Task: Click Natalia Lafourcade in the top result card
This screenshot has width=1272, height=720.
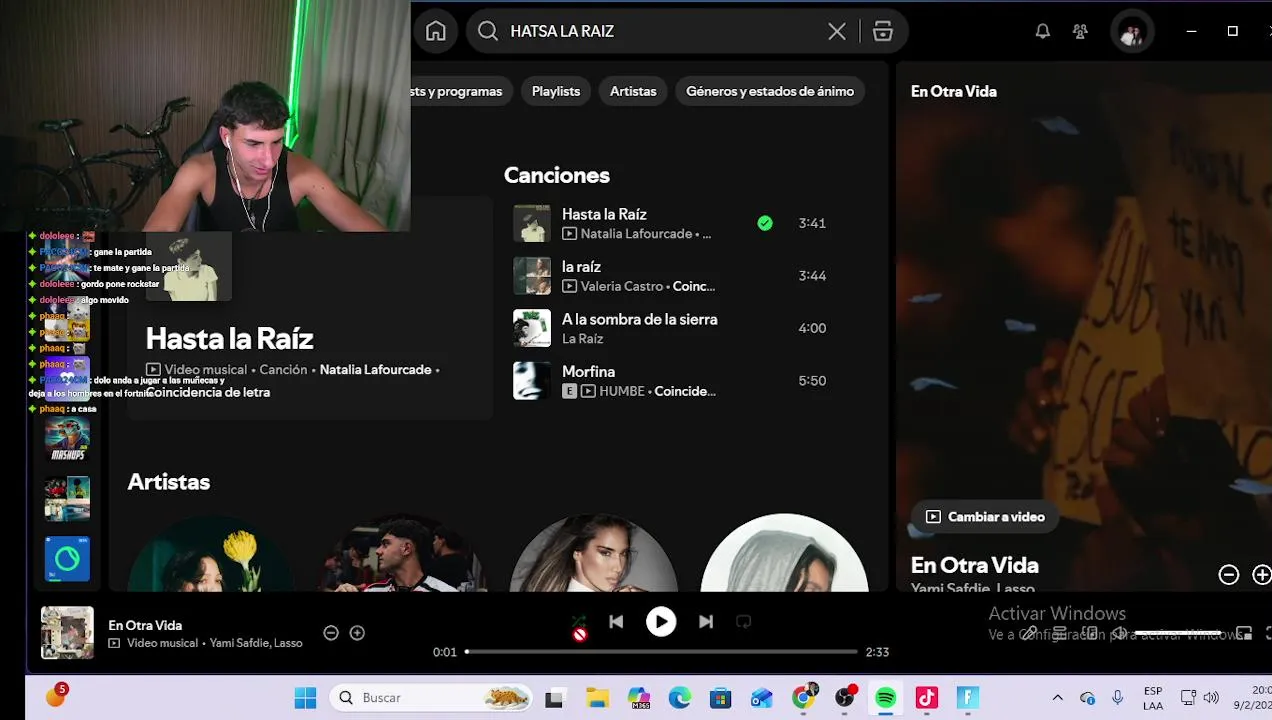Action: tap(375, 369)
